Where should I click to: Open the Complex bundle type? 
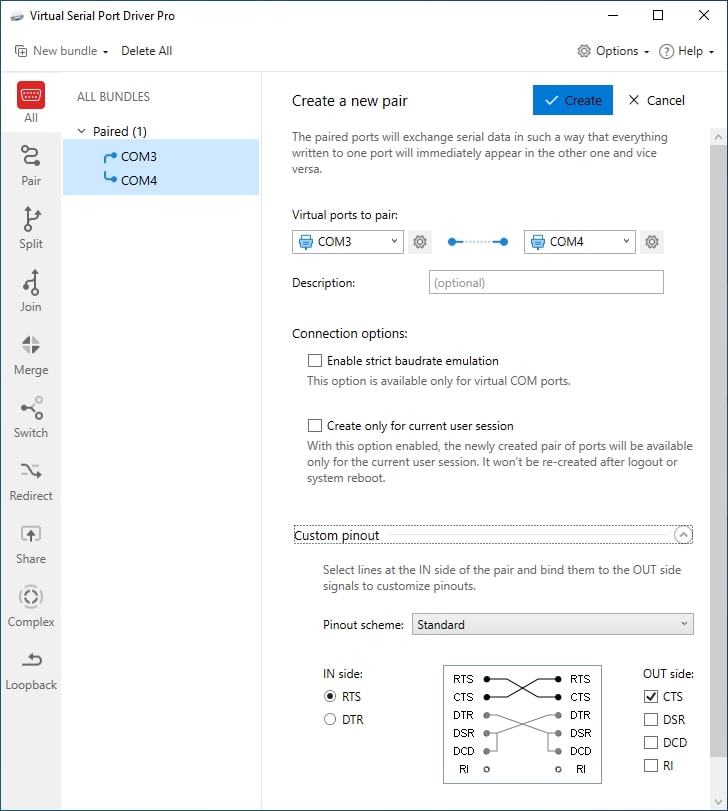tap(31, 607)
